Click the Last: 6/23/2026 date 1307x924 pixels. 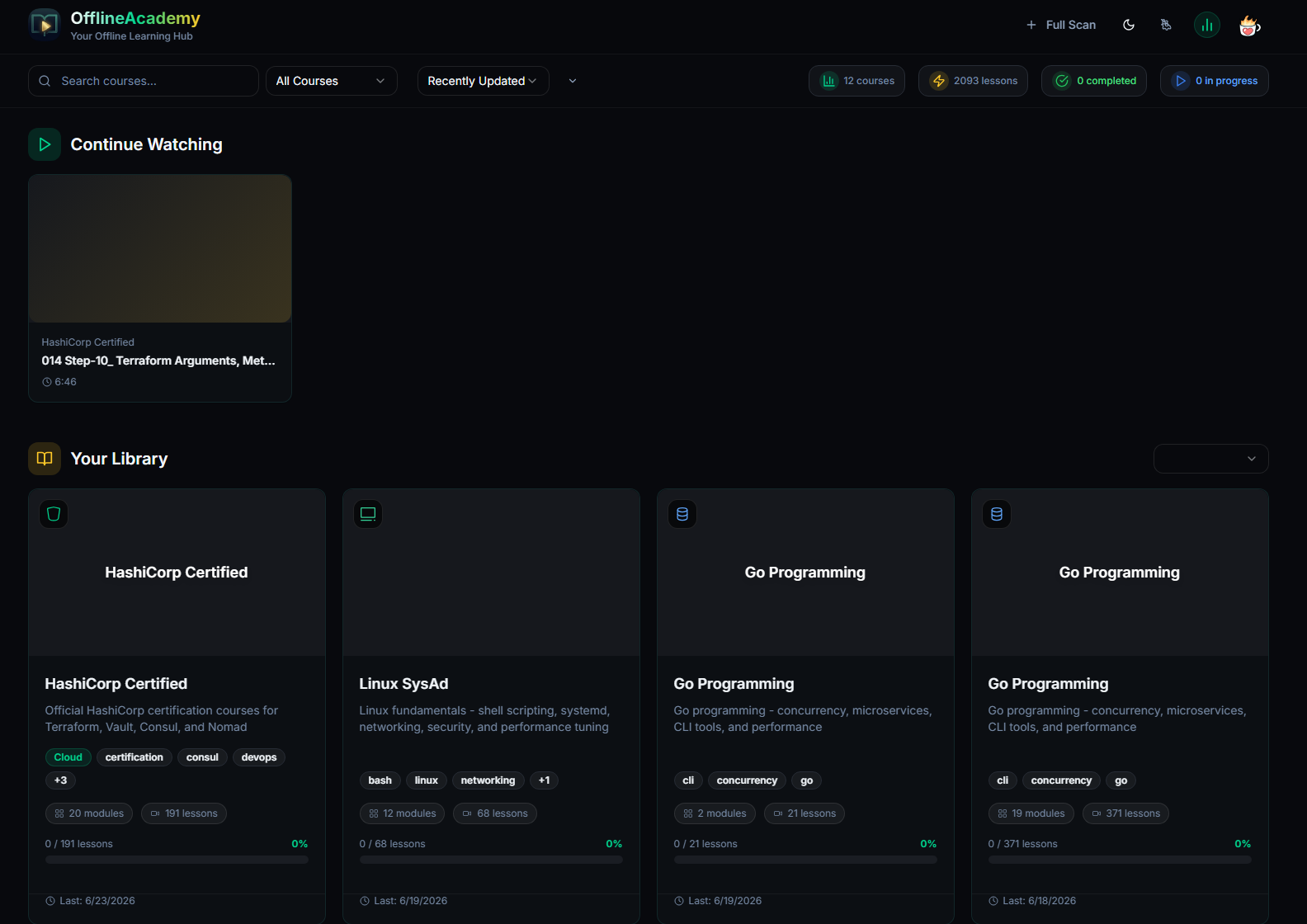[97, 901]
